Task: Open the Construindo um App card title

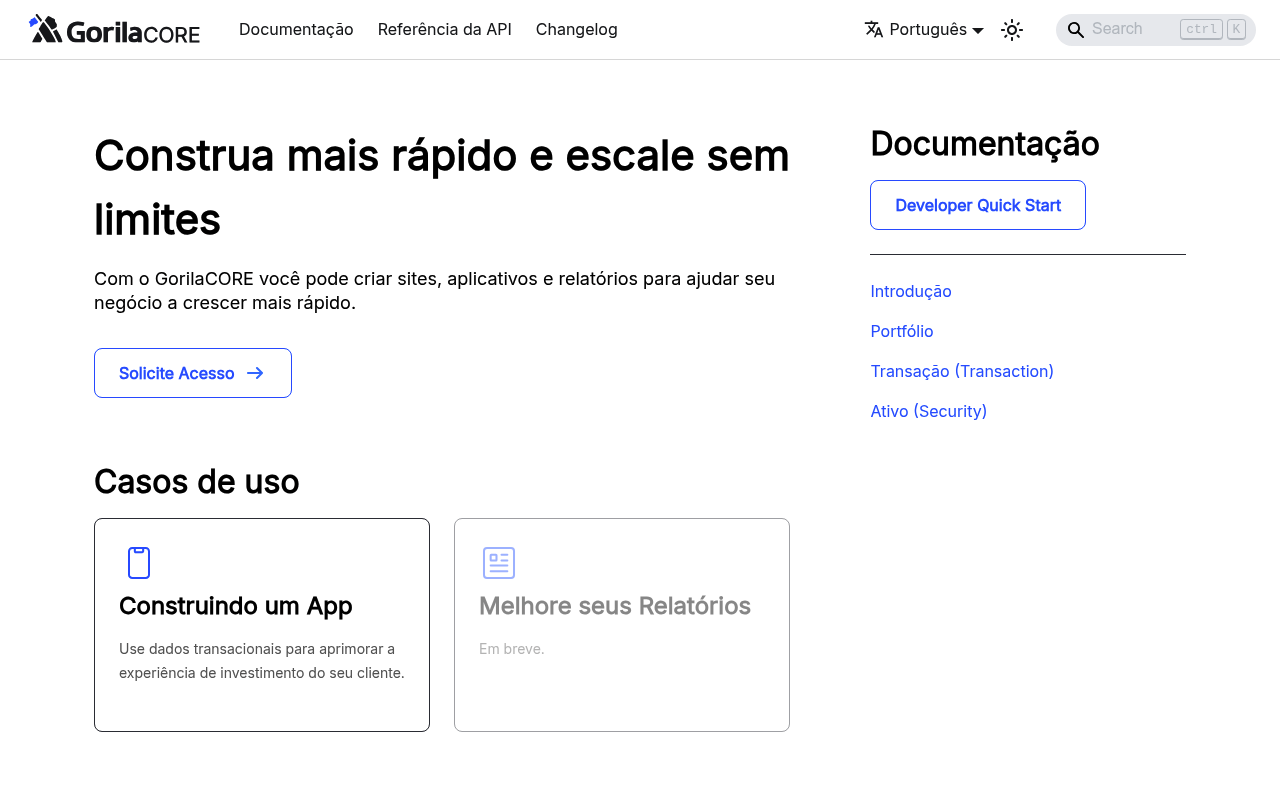Action: (236, 606)
